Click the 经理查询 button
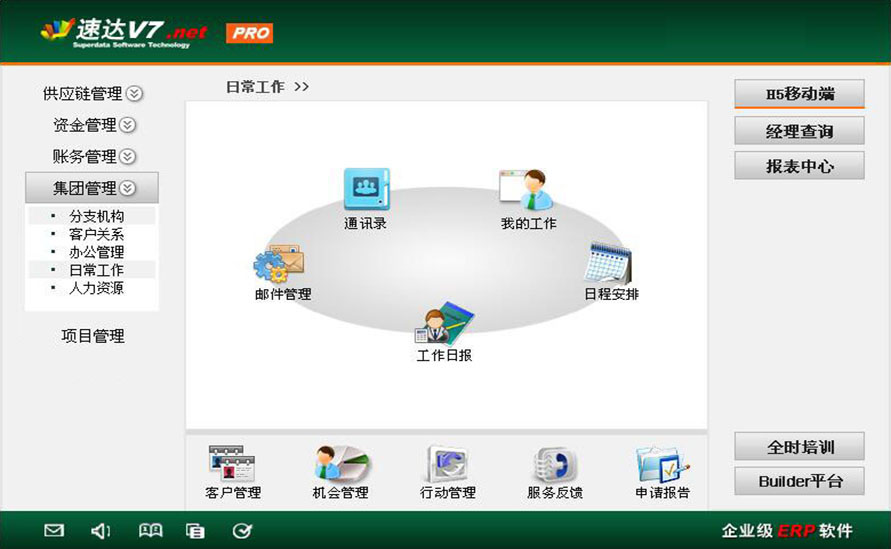The width and height of the screenshot is (891, 549). pyautogui.click(x=800, y=131)
